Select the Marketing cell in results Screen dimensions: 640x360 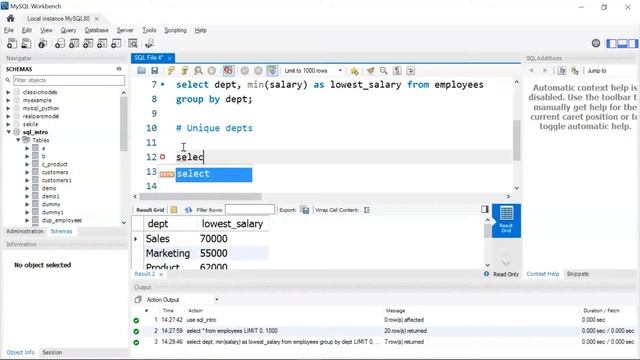pyautogui.click(x=168, y=253)
